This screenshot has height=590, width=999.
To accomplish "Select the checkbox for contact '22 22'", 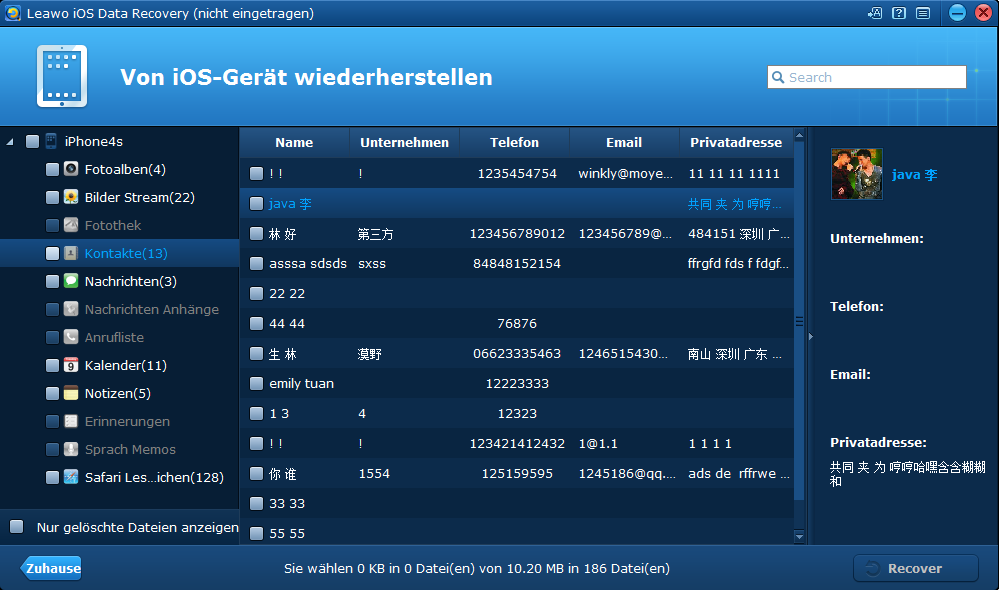I will pos(256,293).
